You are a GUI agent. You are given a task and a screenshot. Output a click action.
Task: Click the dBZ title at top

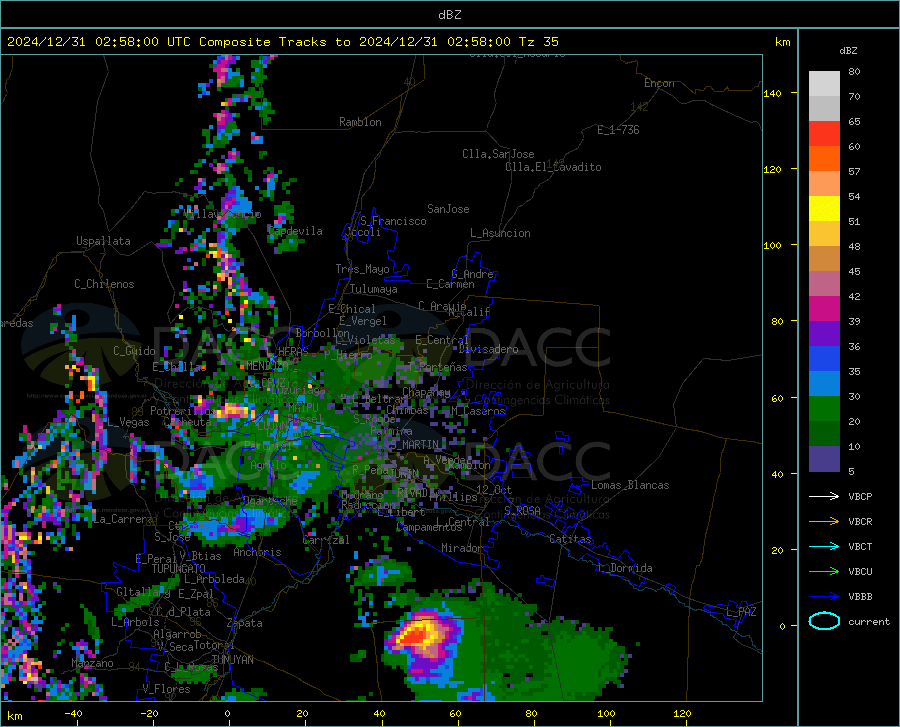coord(449,15)
